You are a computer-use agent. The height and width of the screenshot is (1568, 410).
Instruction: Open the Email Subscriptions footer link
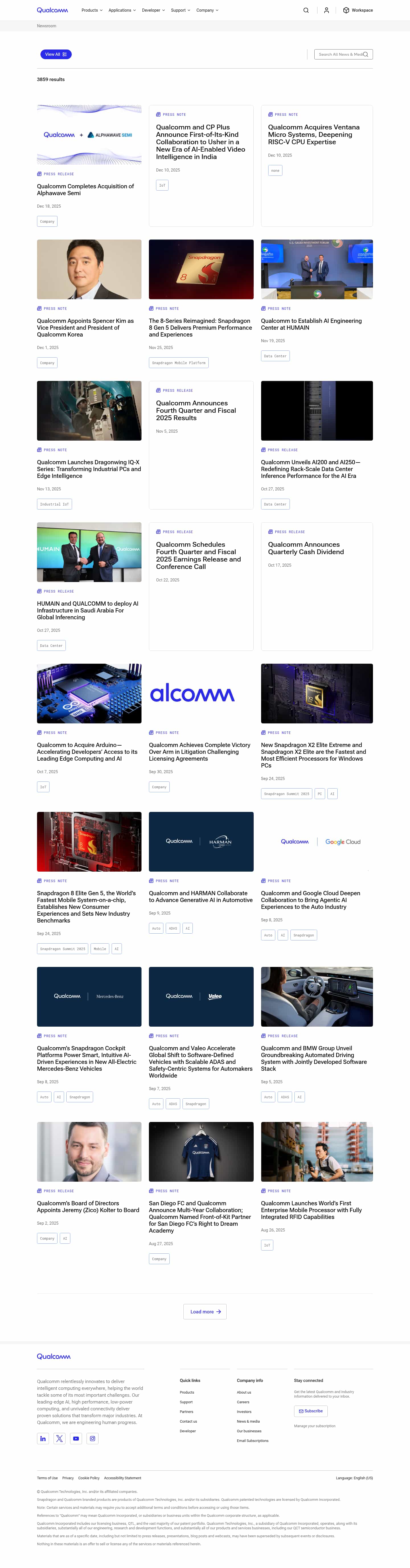coord(252,1441)
